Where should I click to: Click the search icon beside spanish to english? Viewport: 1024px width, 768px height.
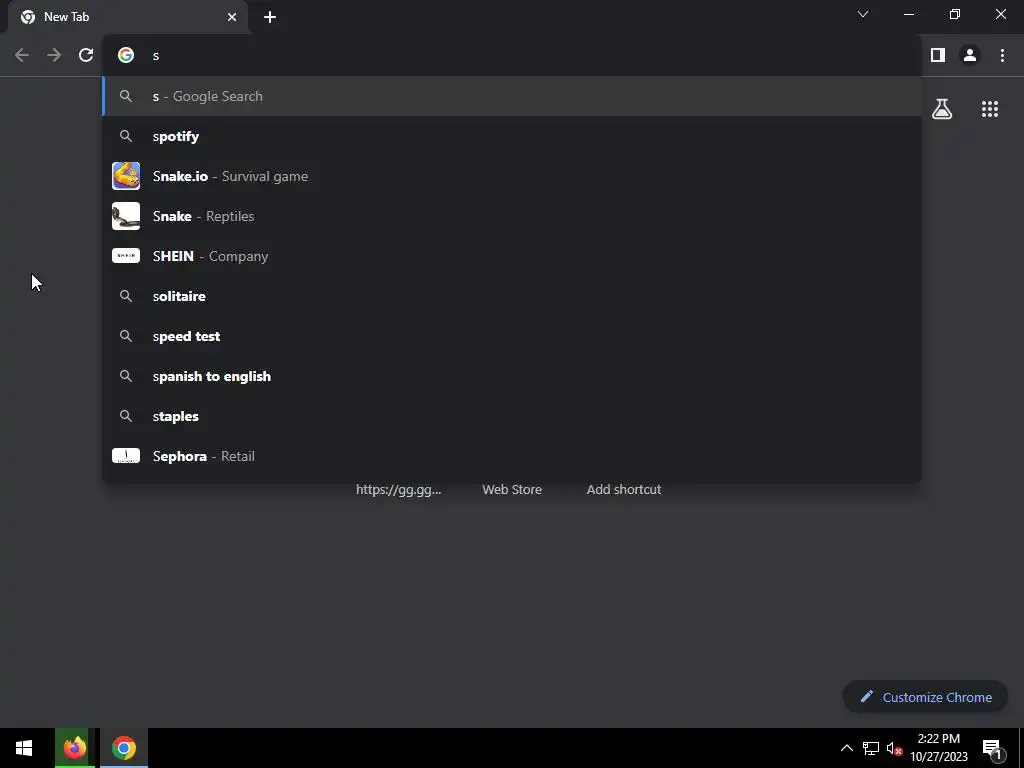[x=126, y=376]
